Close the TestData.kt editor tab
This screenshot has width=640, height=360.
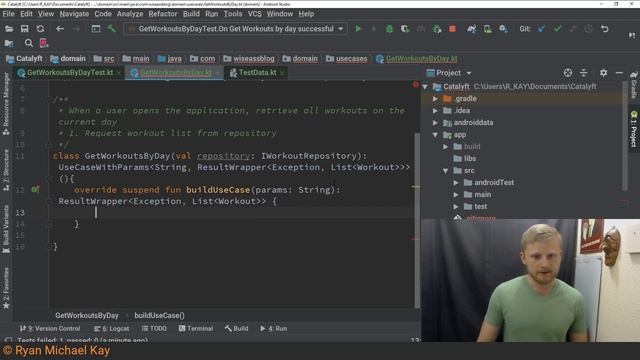[x=282, y=73]
